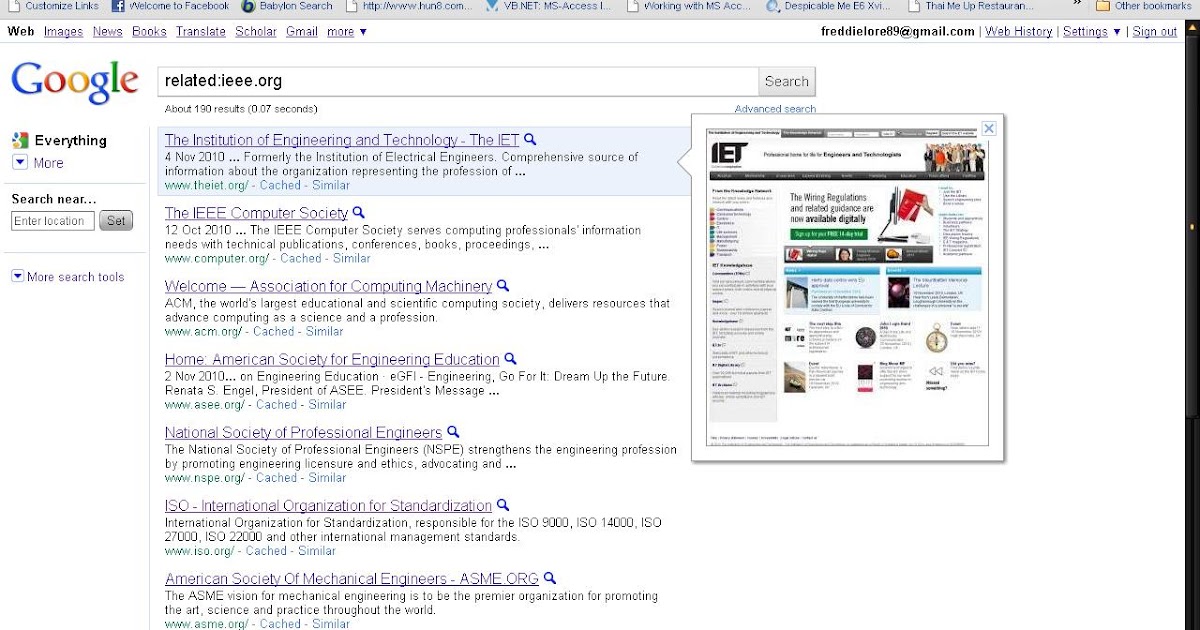Toggle preview for National Society of Professional Engineers
The width and height of the screenshot is (1200, 630).
(x=452, y=432)
